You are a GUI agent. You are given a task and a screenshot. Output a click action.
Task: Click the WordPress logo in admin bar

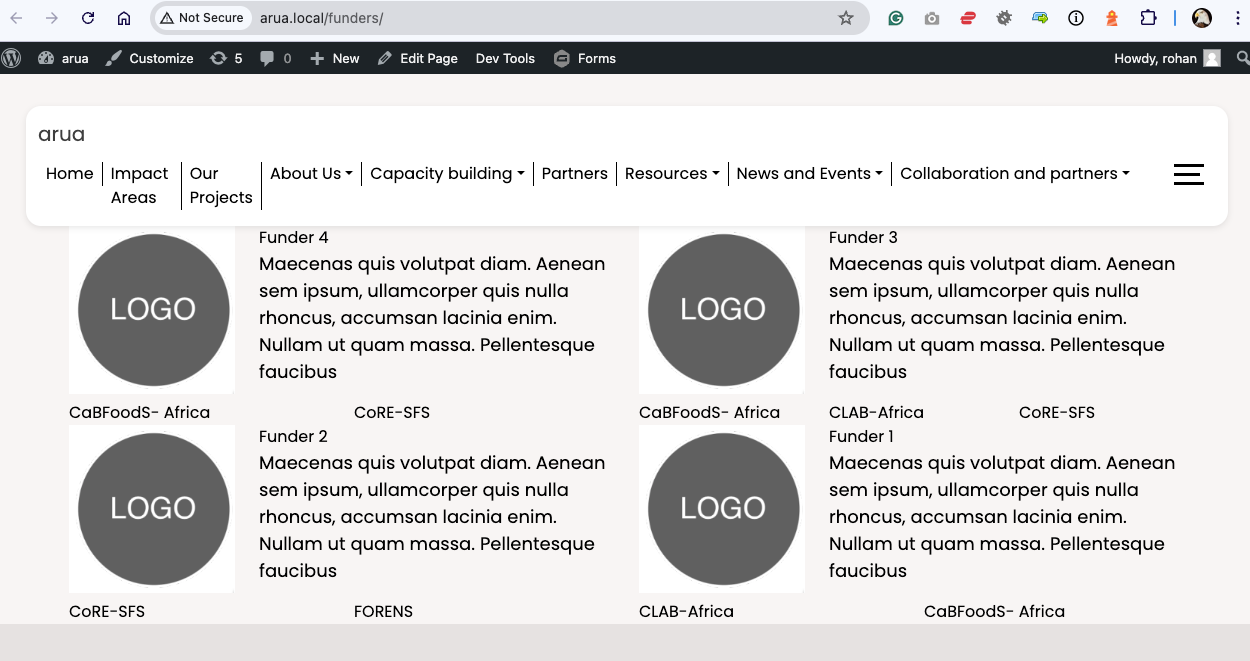(x=12, y=58)
